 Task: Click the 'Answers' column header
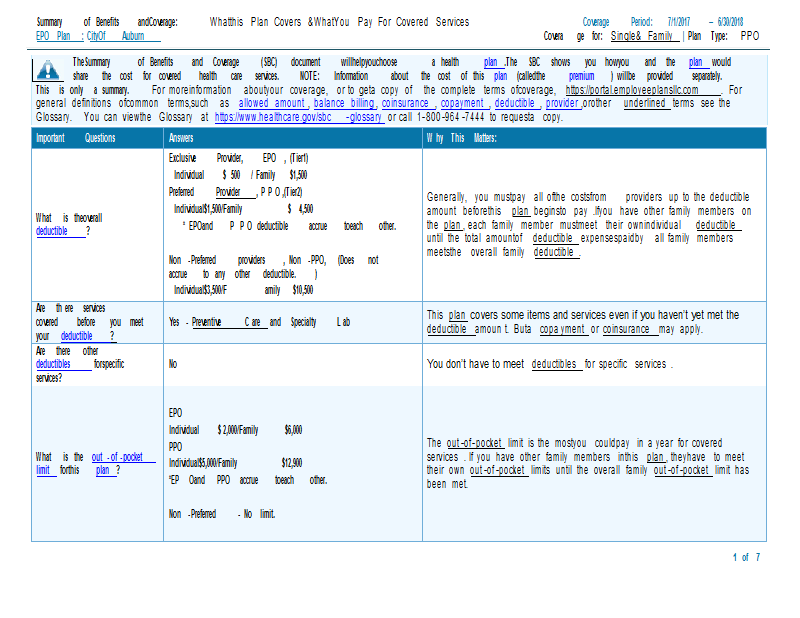point(182,138)
